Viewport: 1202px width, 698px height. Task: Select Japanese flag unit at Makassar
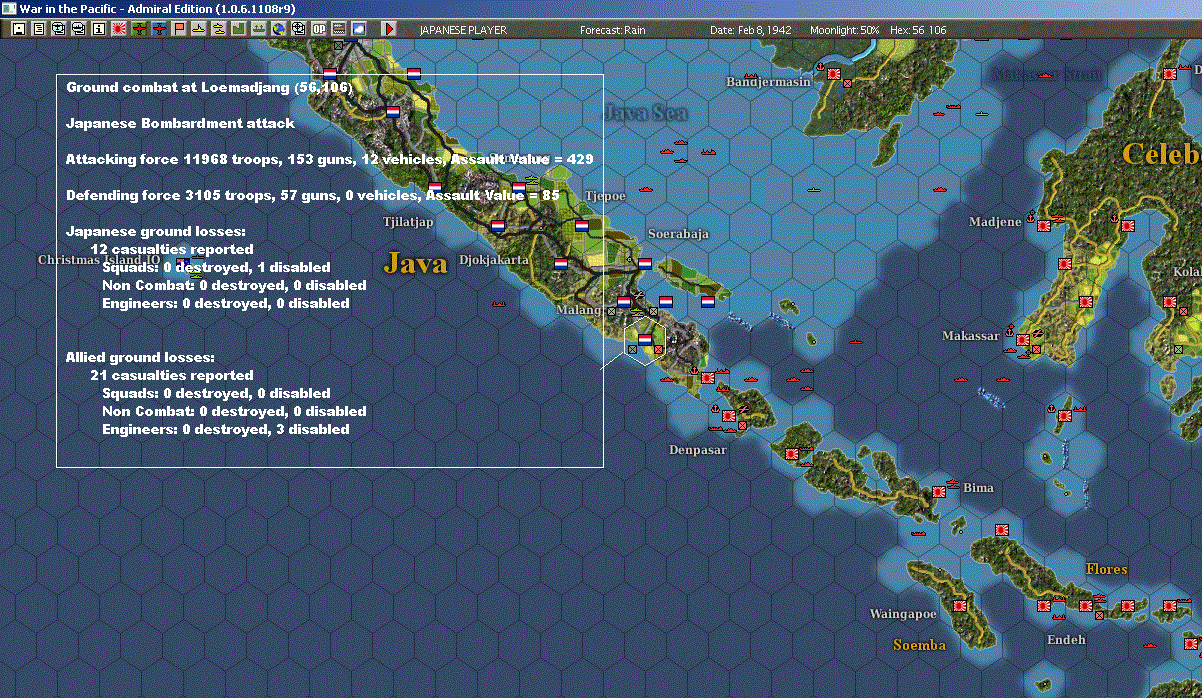point(1022,341)
